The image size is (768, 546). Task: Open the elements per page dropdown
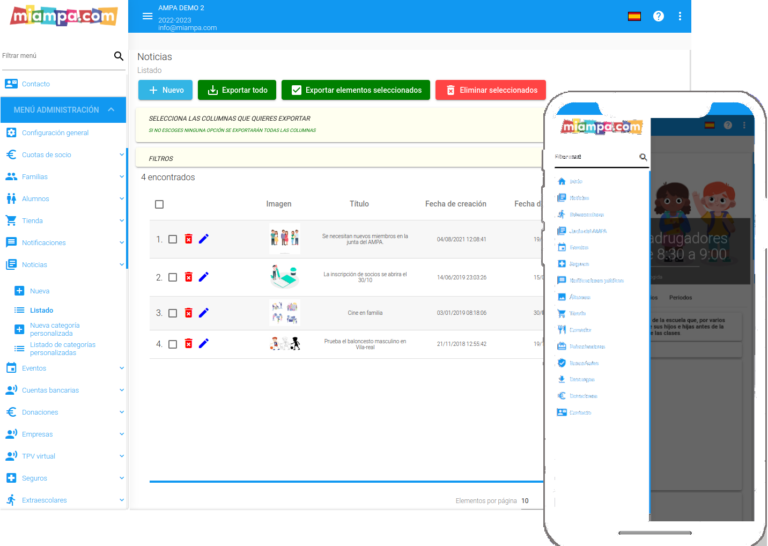coord(526,500)
